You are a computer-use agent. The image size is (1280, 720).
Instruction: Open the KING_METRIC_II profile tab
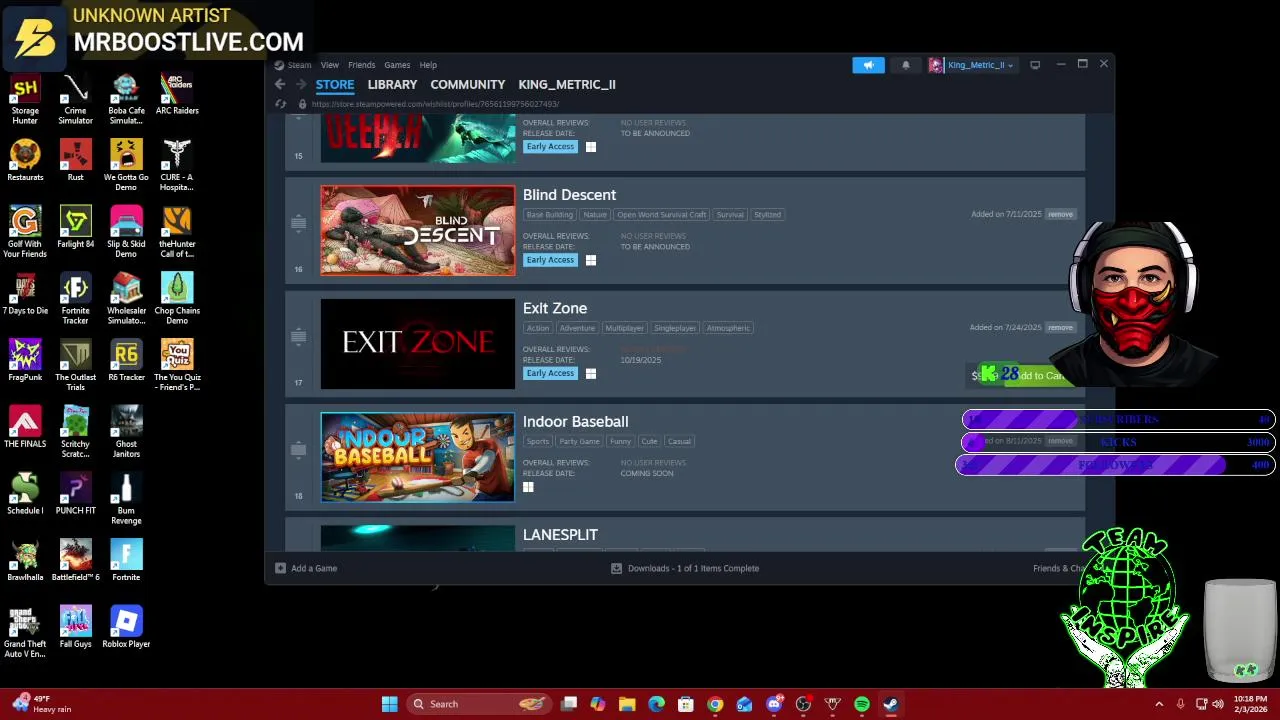567,85
